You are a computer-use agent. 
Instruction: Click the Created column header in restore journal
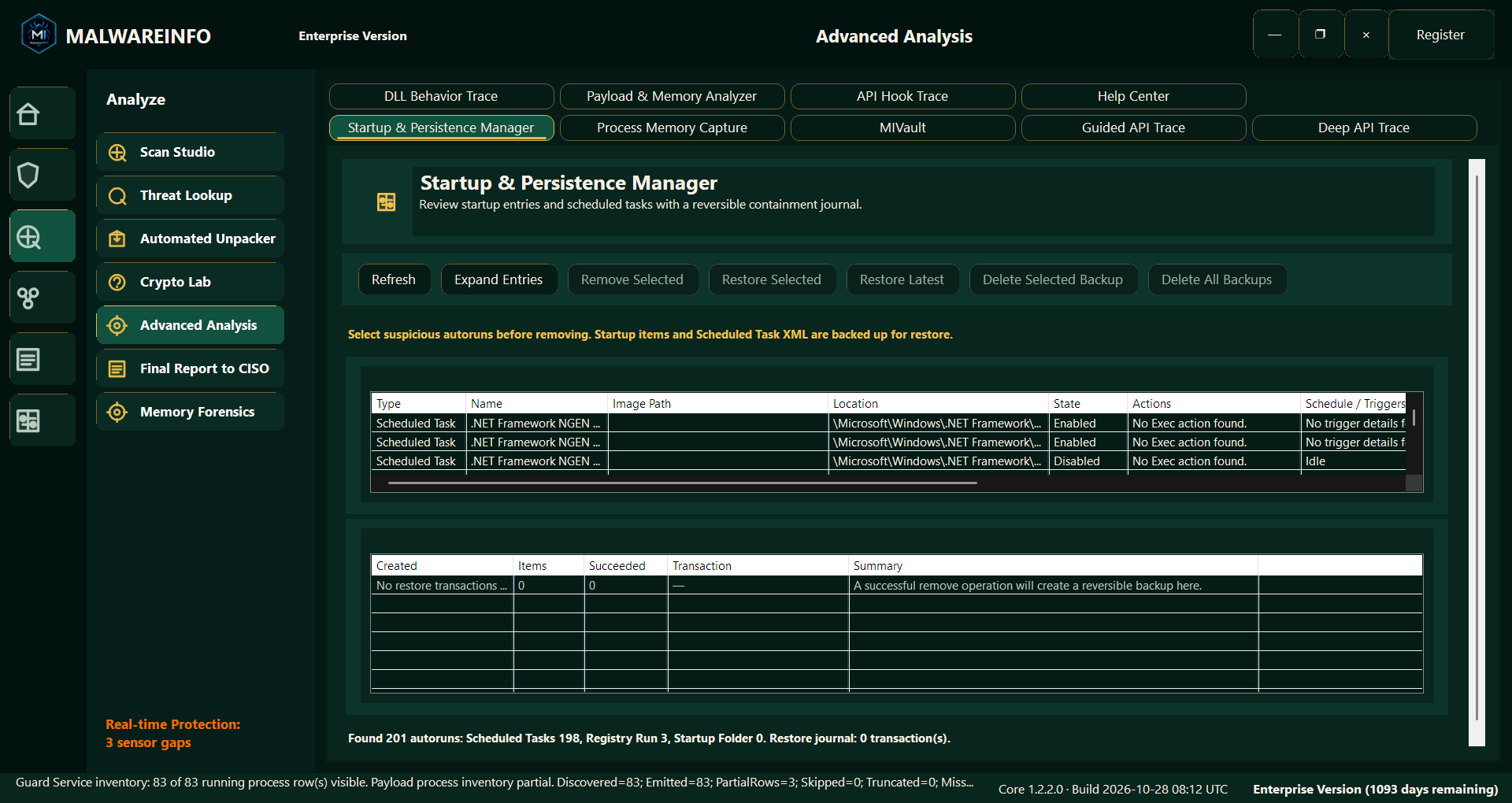pos(442,566)
